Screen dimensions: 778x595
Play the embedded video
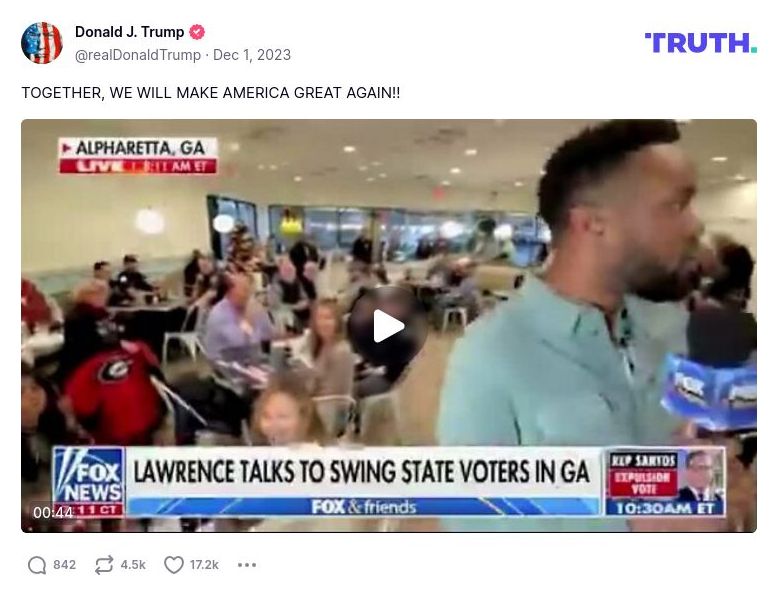point(389,326)
